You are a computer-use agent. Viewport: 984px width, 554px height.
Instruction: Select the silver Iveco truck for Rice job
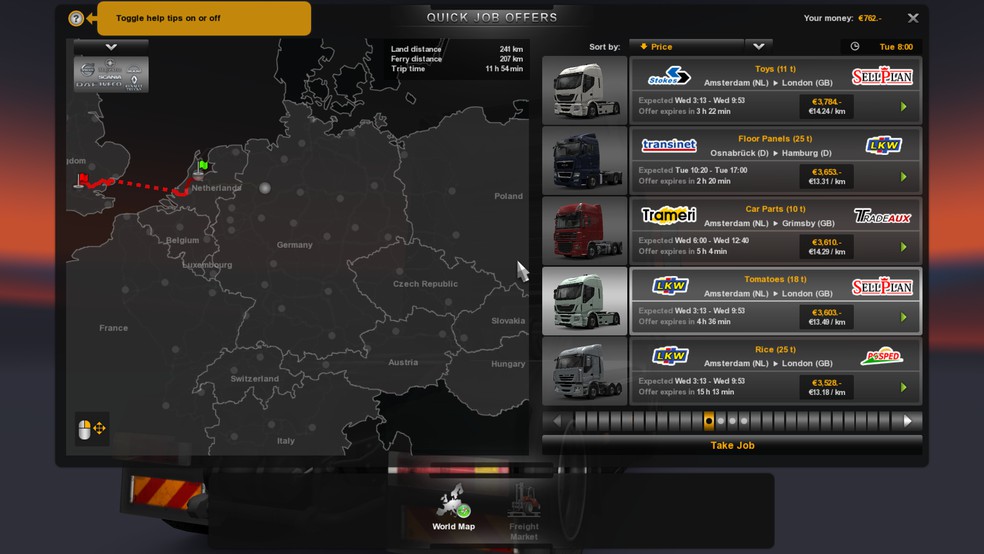click(x=584, y=371)
